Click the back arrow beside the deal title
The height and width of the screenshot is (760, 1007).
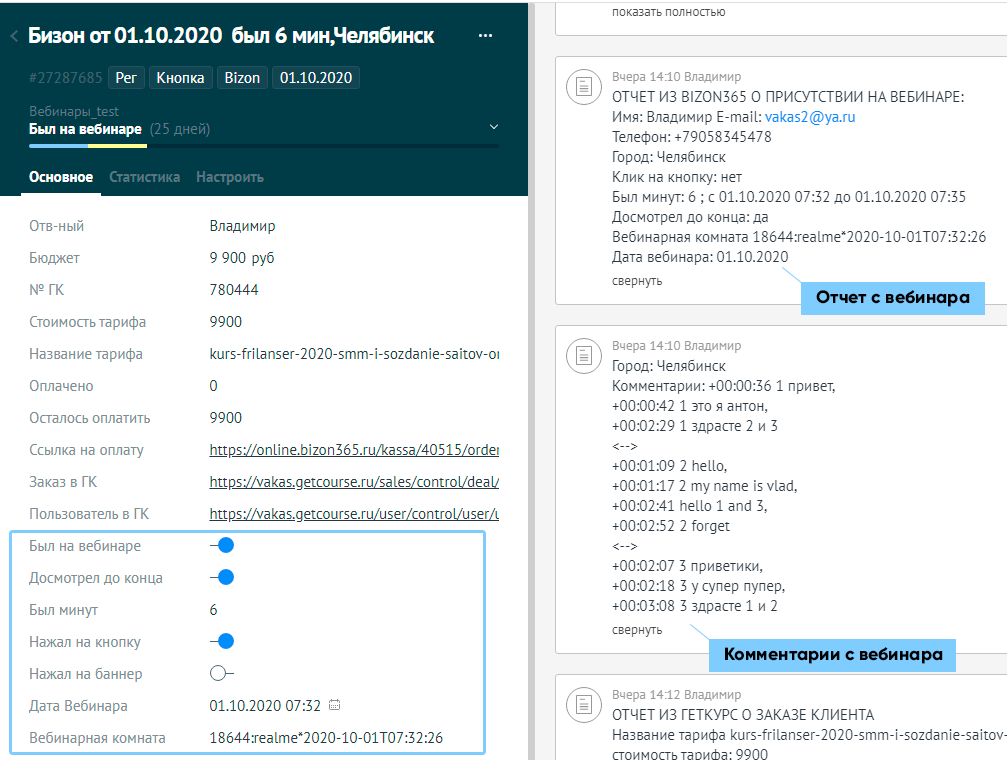14,37
